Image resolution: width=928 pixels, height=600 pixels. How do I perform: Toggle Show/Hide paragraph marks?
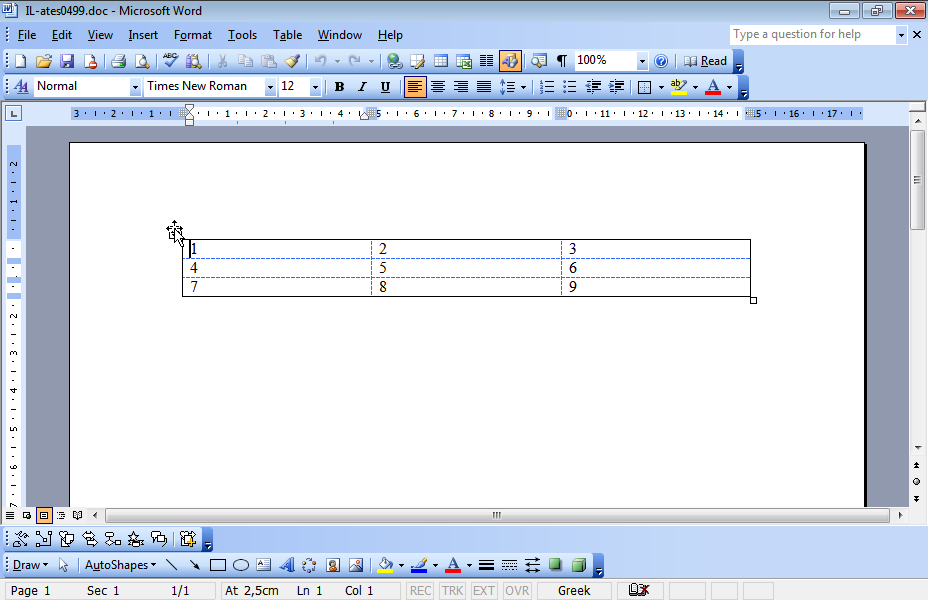[561, 62]
